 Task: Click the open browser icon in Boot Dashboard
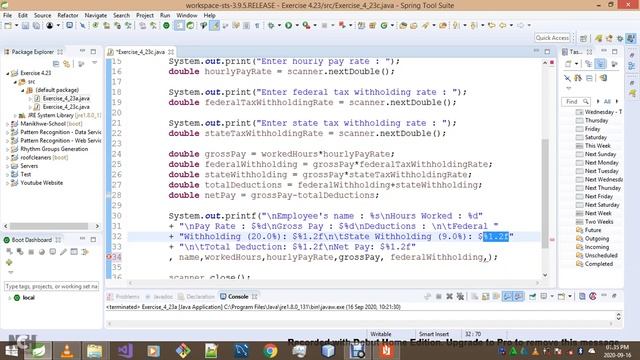[42, 252]
